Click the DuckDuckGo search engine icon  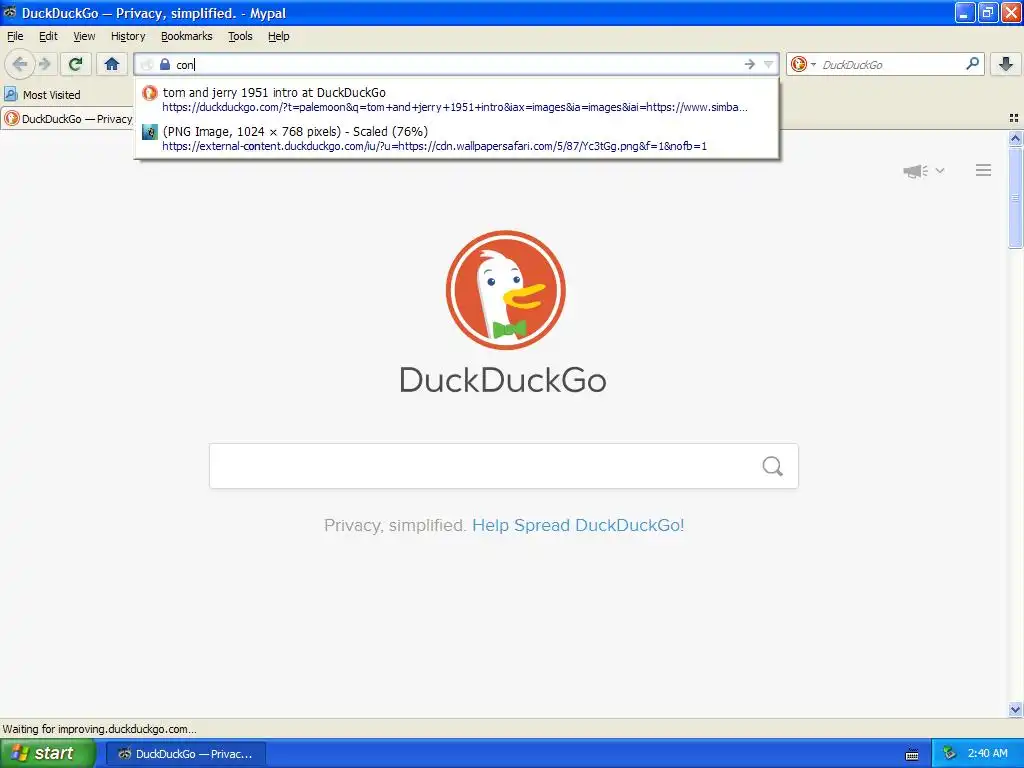(798, 64)
